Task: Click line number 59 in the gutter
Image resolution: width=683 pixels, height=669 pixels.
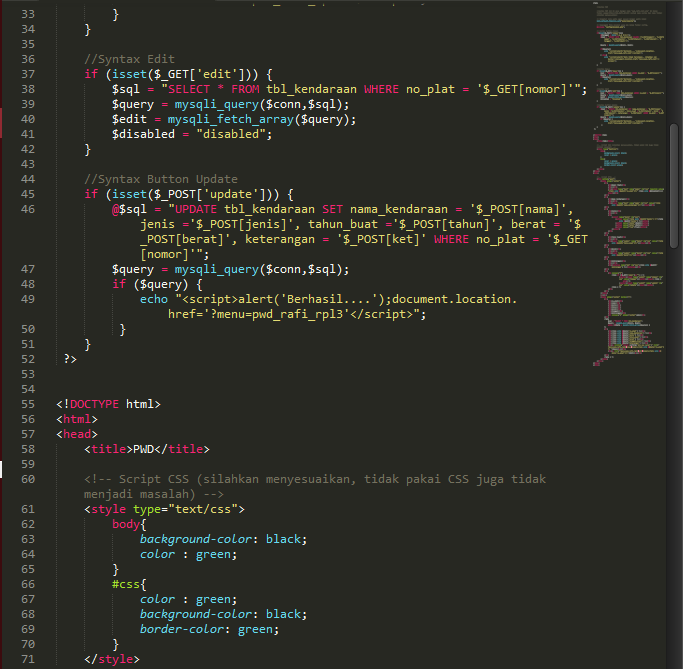Action: click(28, 464)
